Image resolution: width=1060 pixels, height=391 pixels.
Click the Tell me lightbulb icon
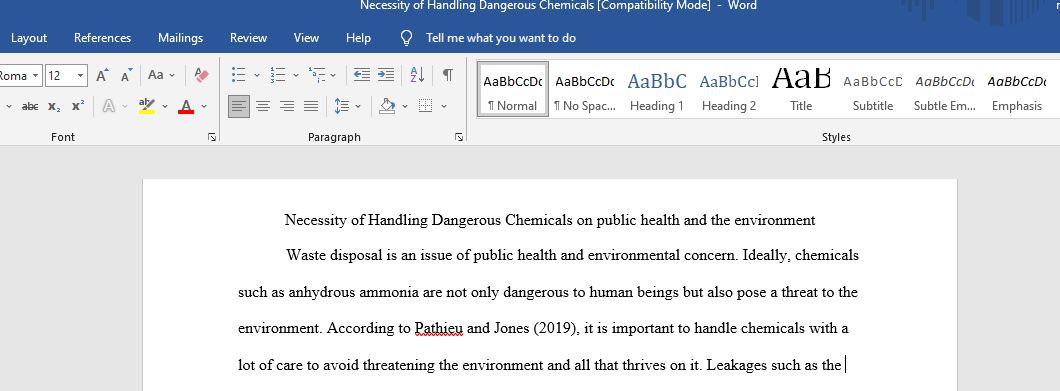(406, 38)
